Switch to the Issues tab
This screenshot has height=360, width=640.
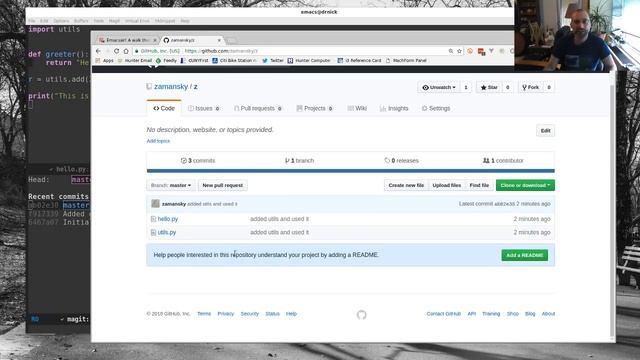point(204,108)
